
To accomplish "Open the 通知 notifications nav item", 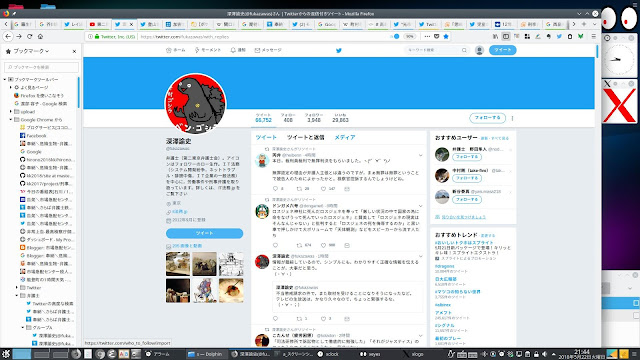I will tap(238, 50).
